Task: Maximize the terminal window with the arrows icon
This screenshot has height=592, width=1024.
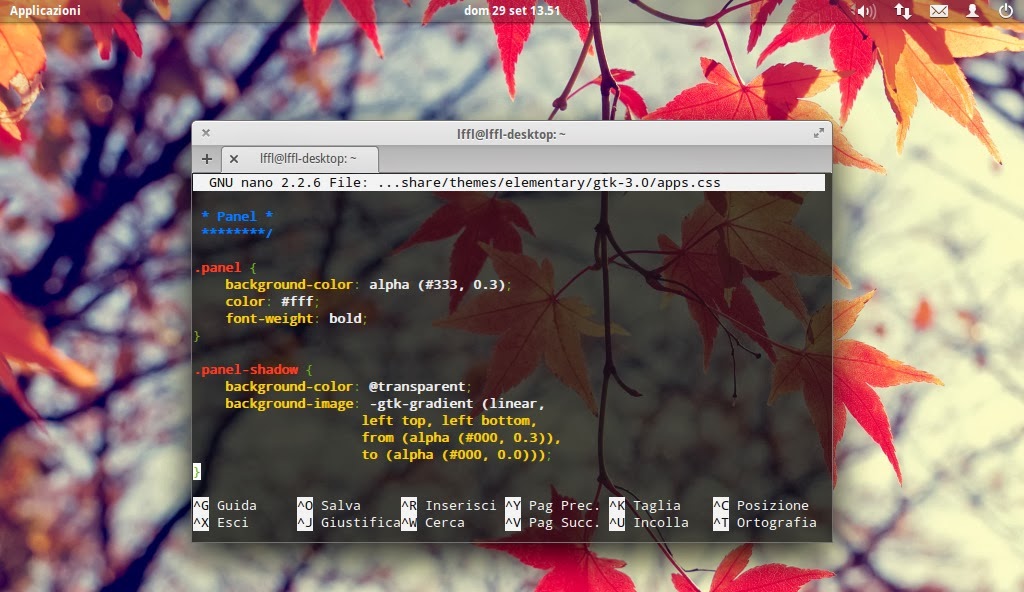Action: tap(818, 133)
